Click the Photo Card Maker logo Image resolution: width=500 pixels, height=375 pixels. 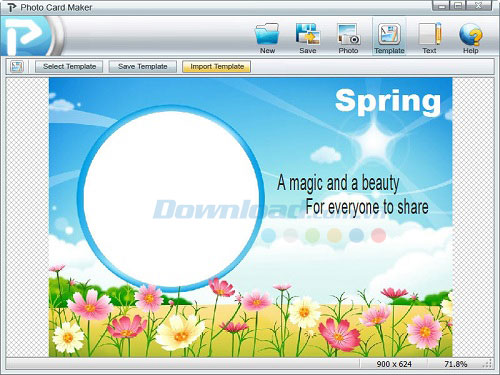point(28,36)
